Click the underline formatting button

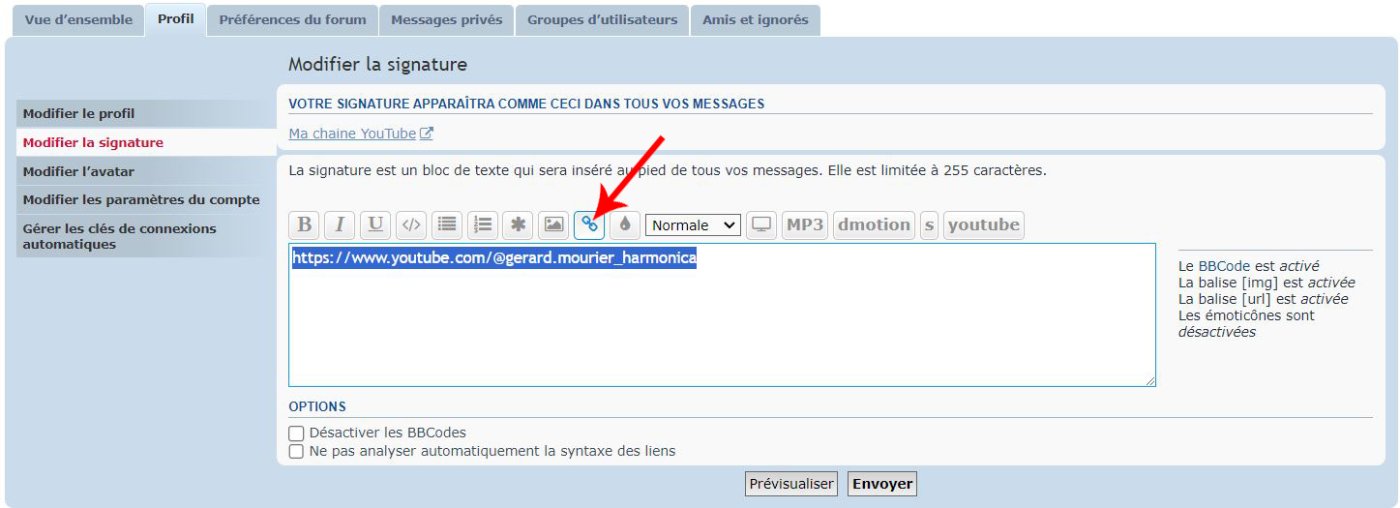tap(375, 225)
